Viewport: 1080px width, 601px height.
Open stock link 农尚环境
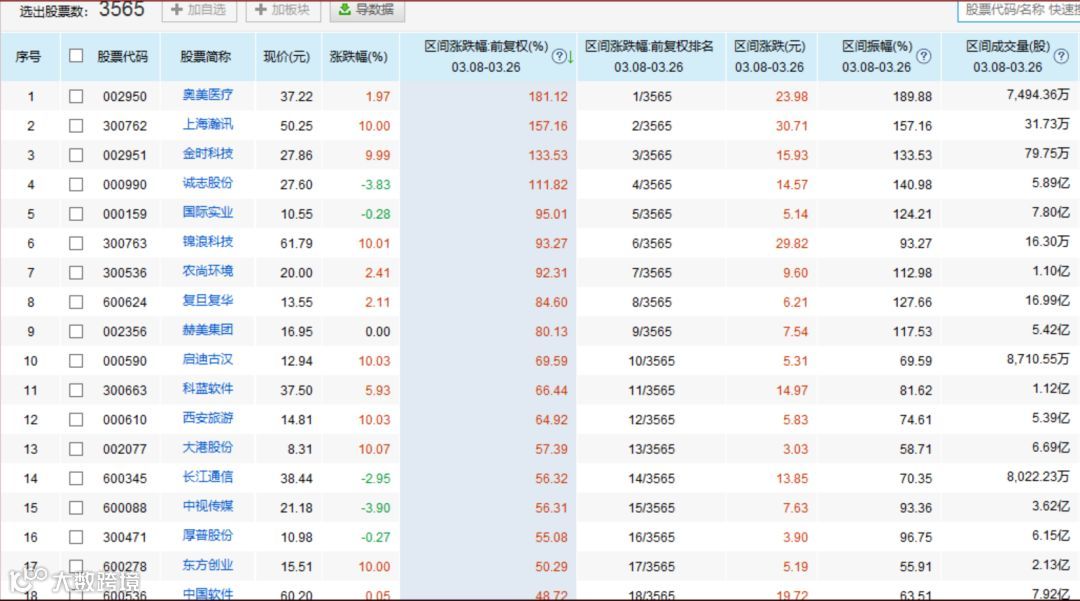207,271
